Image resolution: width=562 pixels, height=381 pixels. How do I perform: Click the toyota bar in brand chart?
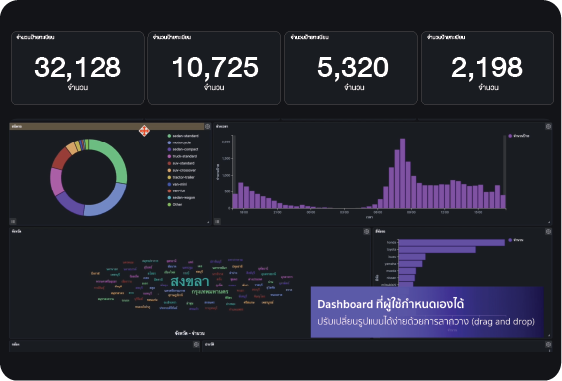pyautogui.click(x=437, y=250)
